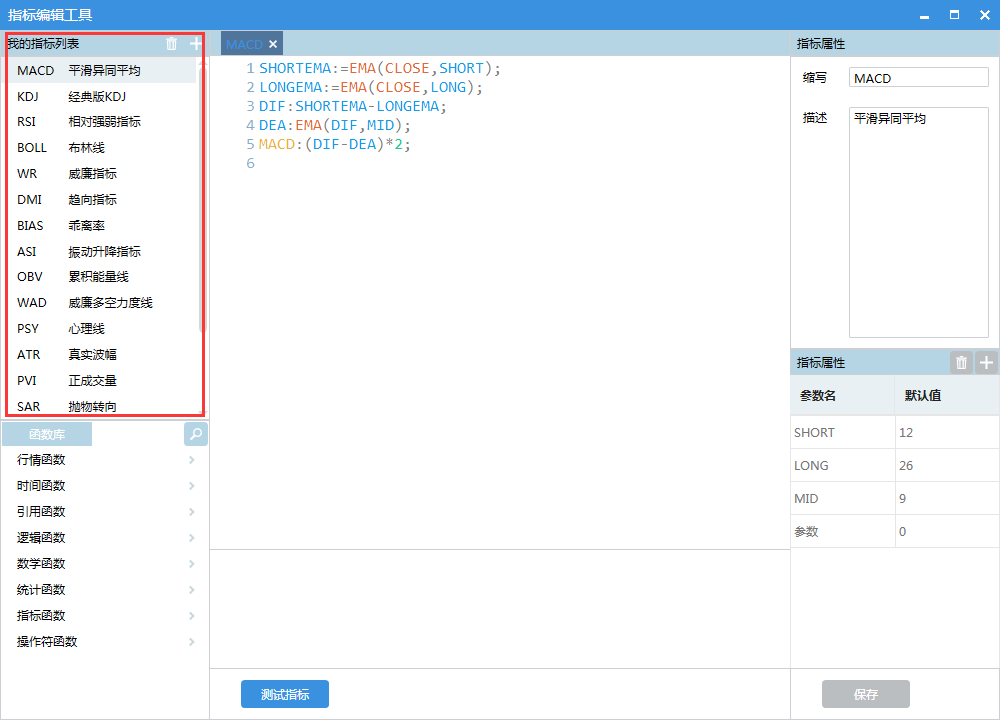
Task: Minimize the indicator editor window
Action: pyautogui.click(x=924, y=15)
